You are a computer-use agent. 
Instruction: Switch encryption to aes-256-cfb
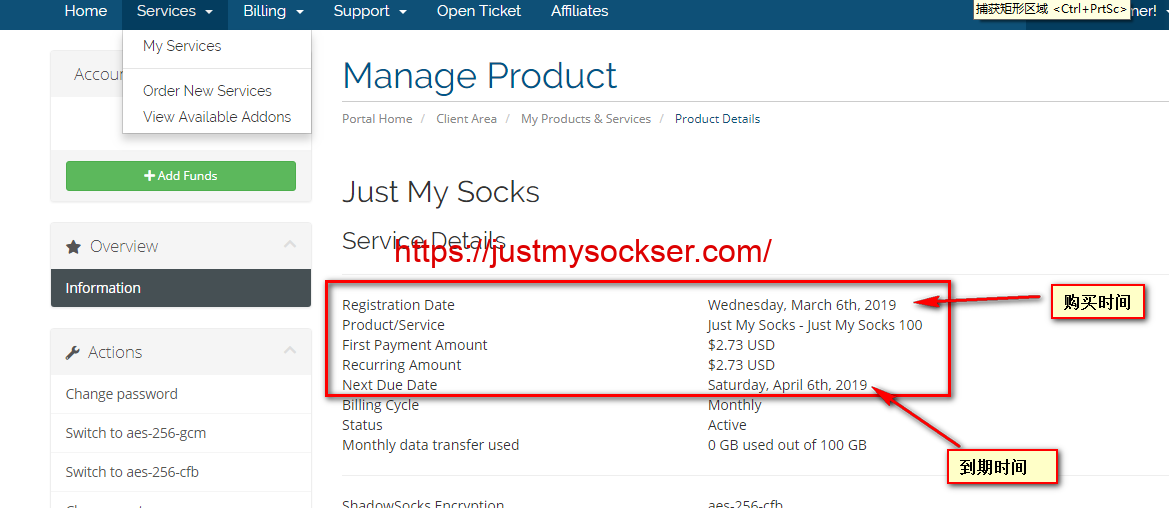click(x=132, y=472)
